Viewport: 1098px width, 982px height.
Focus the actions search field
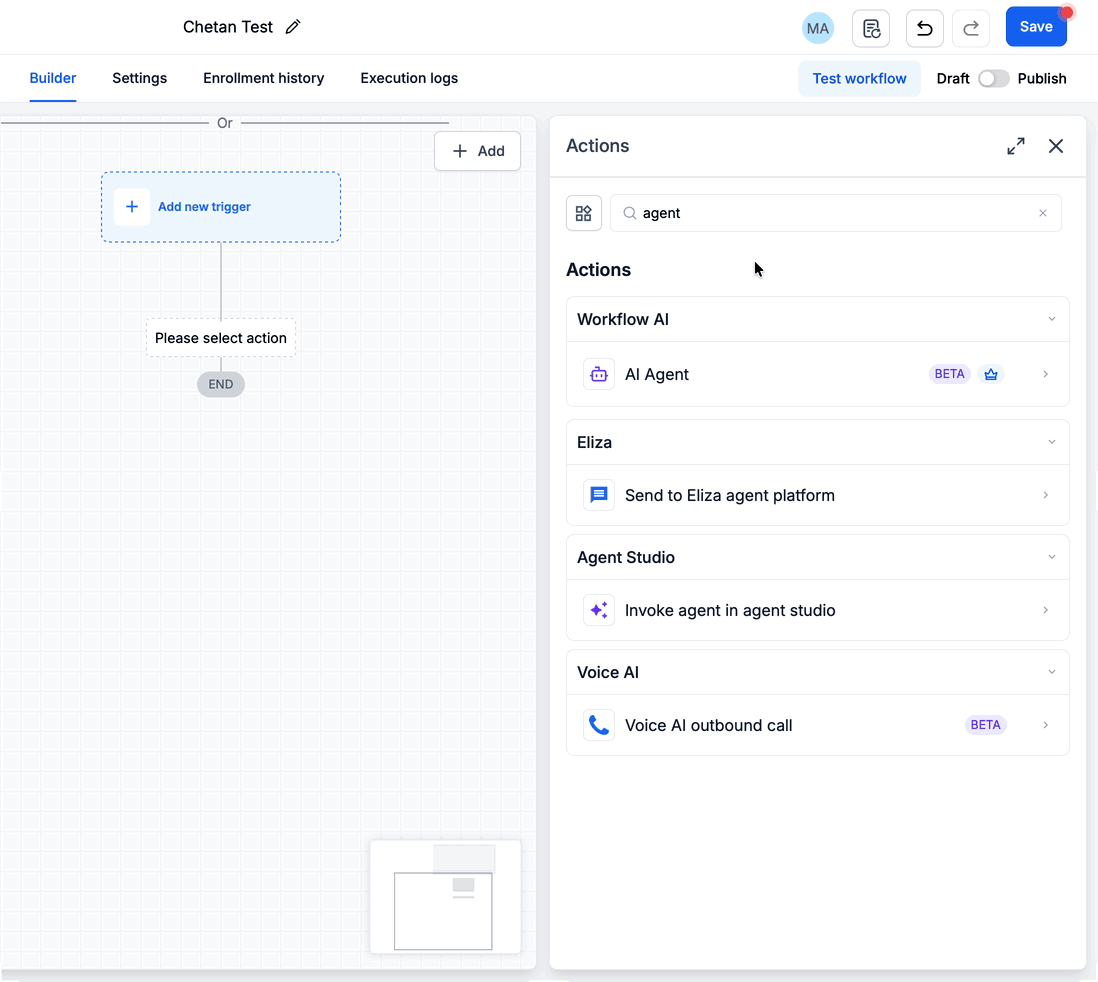click(x=835, y=213)
